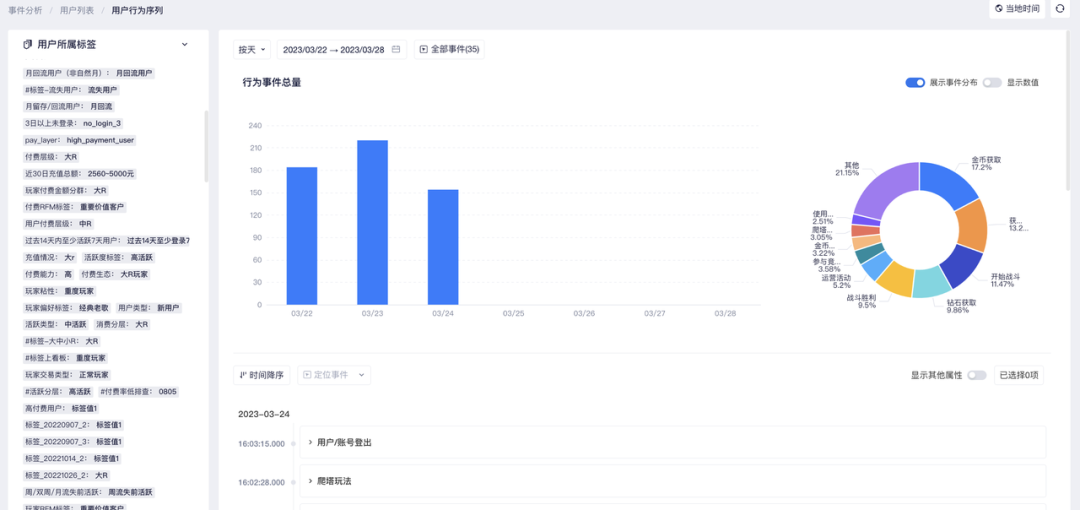Click the play icon in 全部事件(35) button
1080x510 pixels.
point(424,50)
